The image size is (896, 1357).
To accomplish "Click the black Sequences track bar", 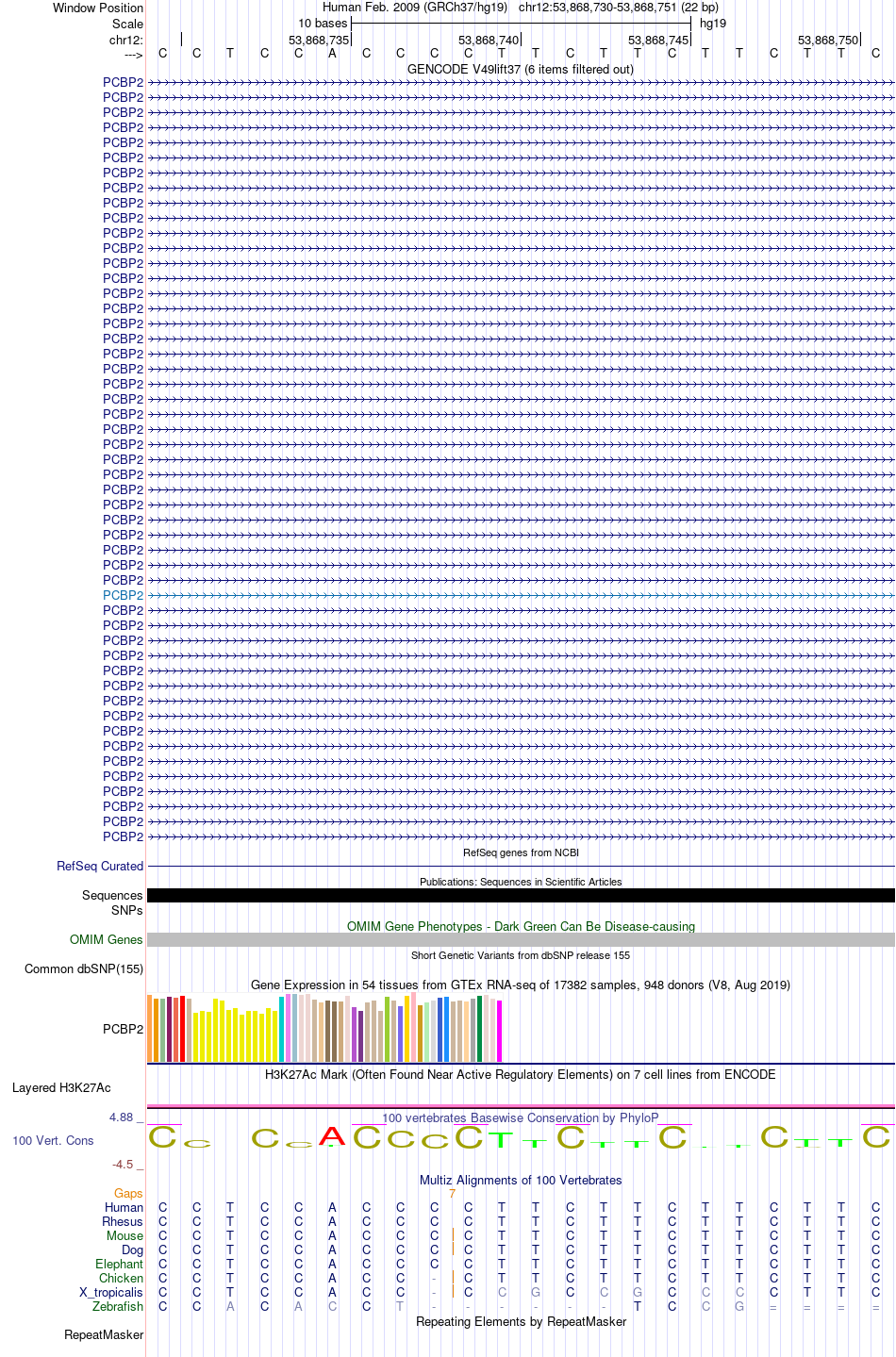I will click(521, 895).
